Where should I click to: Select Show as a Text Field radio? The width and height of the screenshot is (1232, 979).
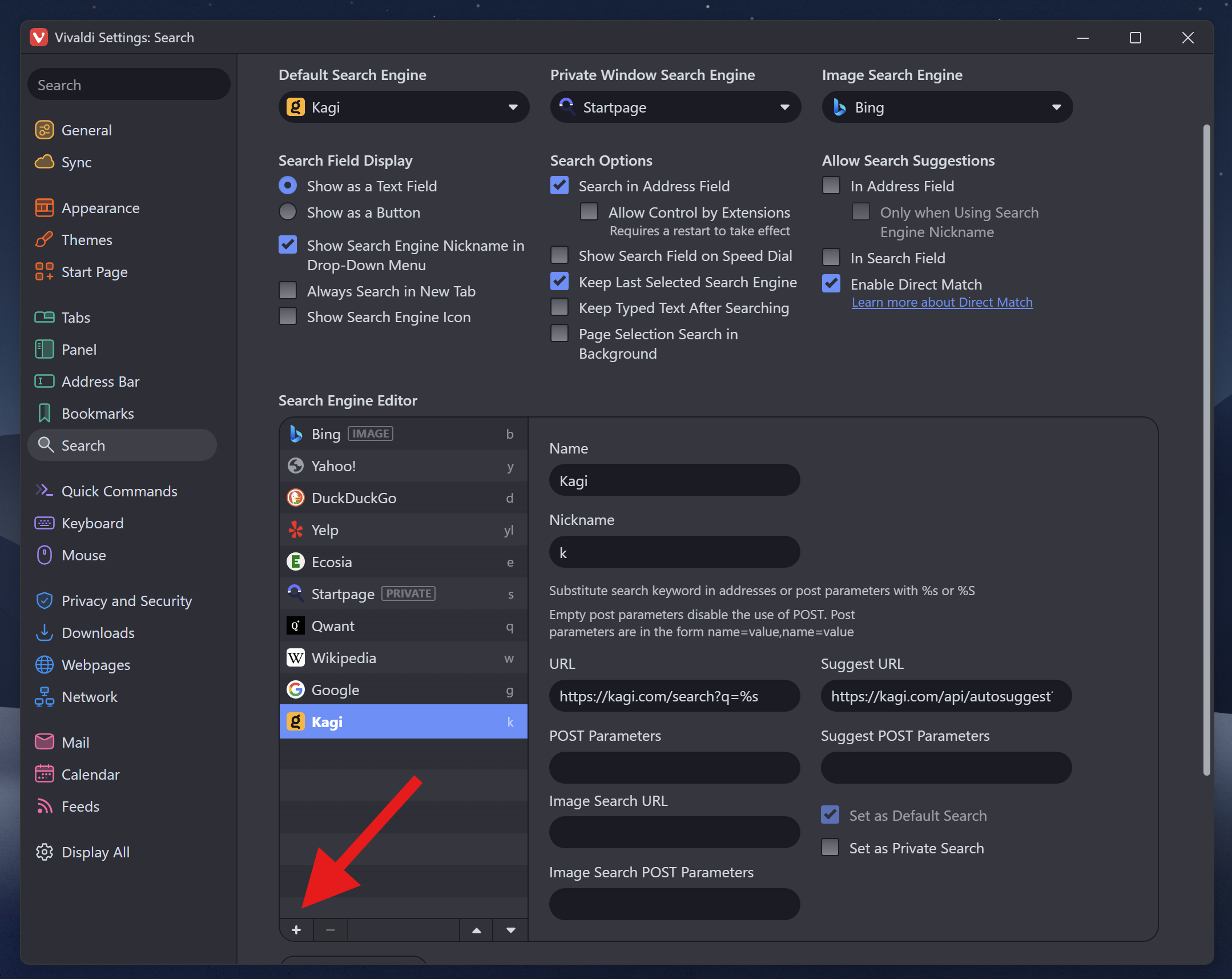pos(287,185)
